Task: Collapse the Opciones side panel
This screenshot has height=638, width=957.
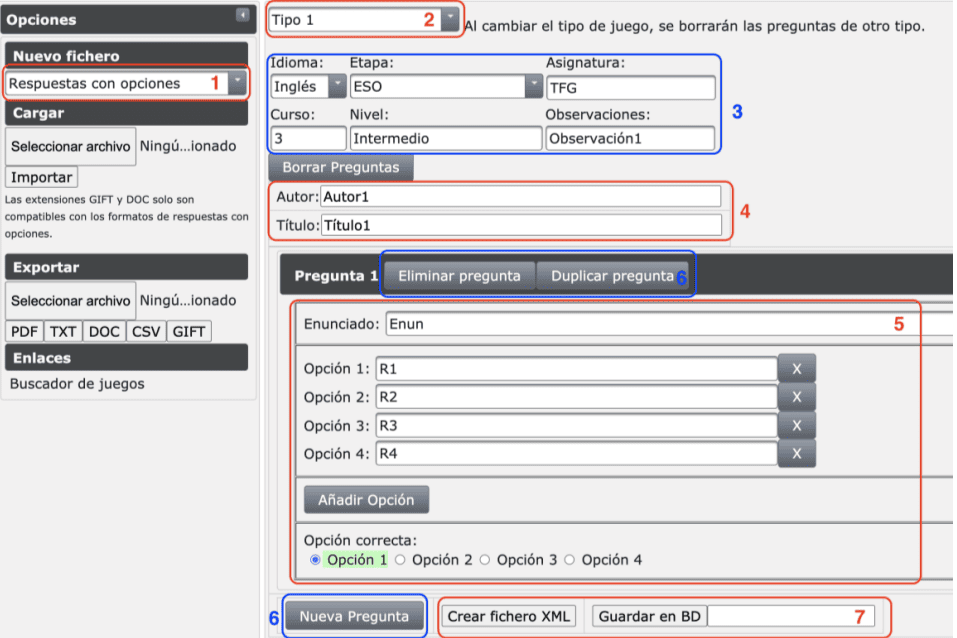Action: tap(241, 15)
